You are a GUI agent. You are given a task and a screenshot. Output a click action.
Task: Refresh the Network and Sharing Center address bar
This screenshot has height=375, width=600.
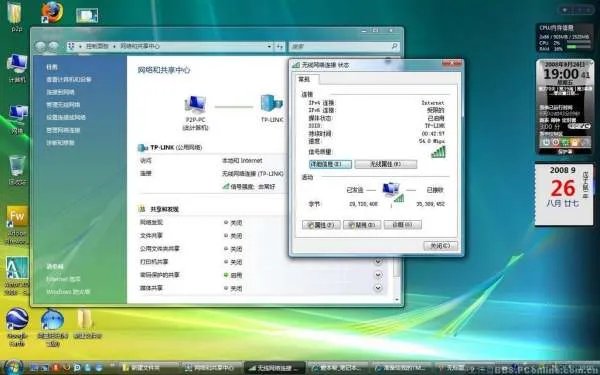coord(280,46)
